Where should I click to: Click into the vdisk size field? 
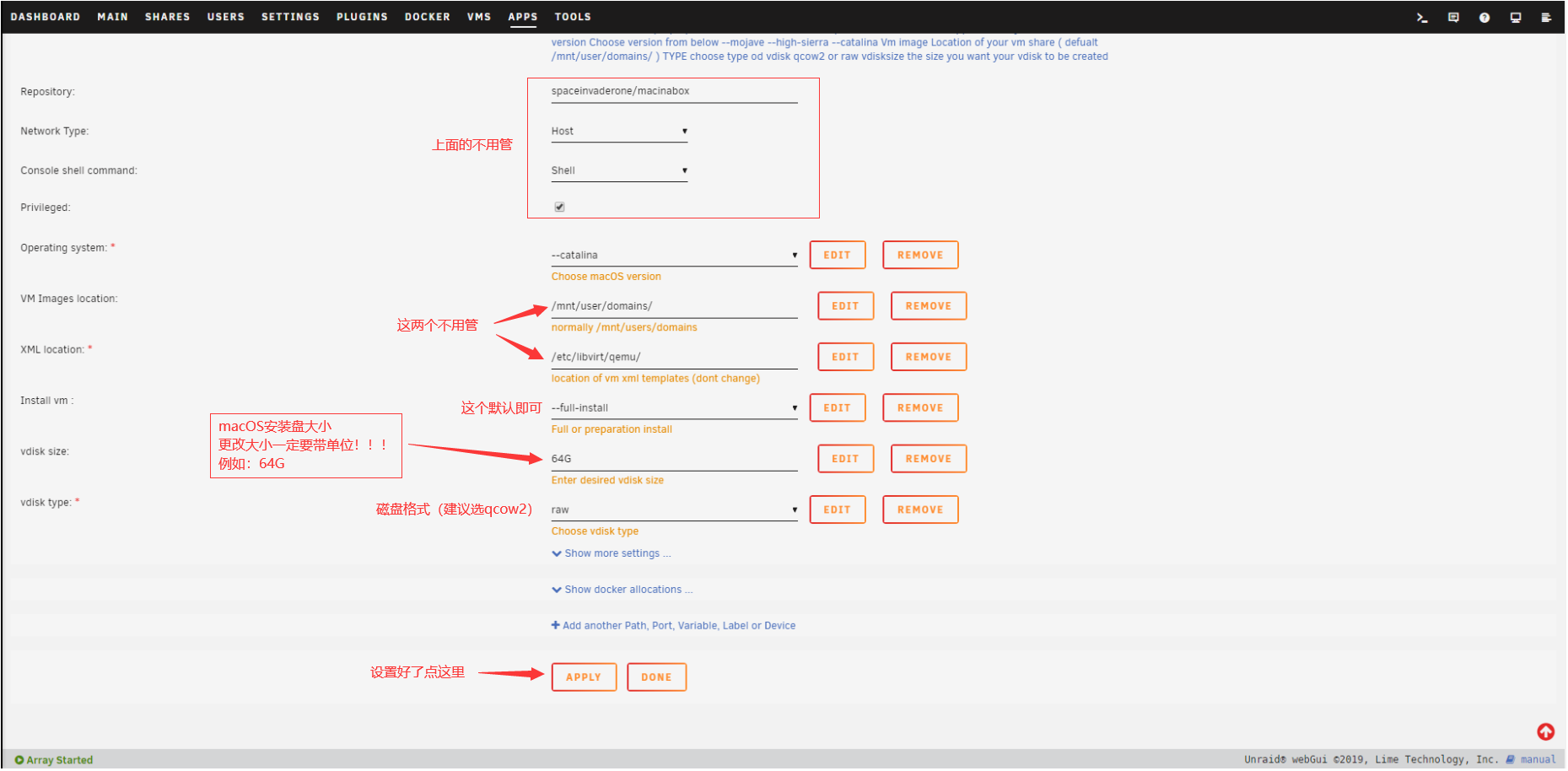pyautogui.click(x=673, y=459)
